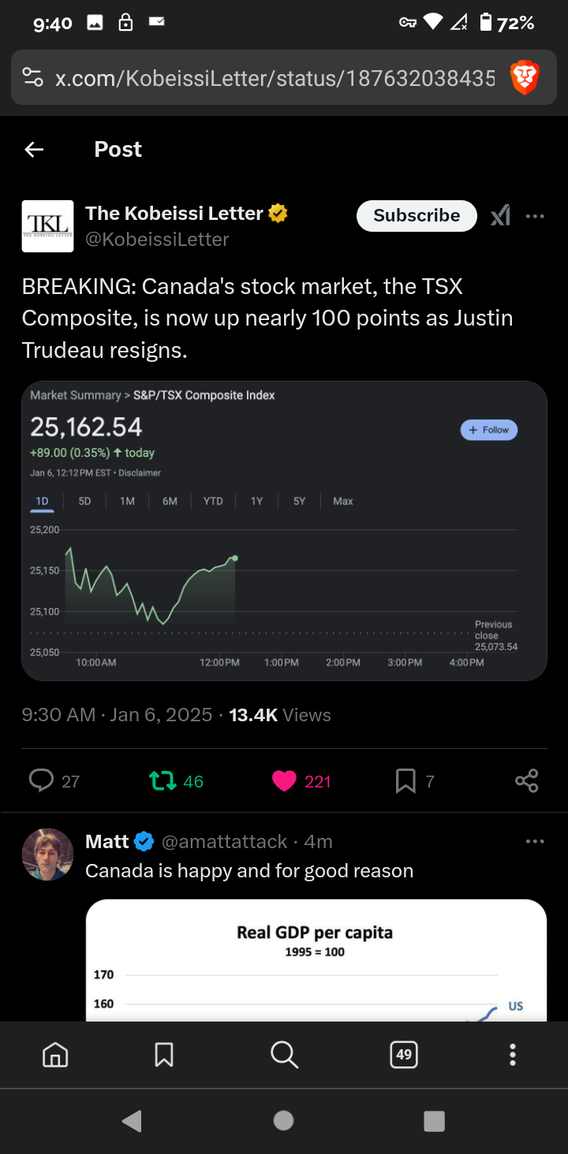Repost the tweet with 46 reposts
The image size is (568, 1154).
(x=176, y=781)
